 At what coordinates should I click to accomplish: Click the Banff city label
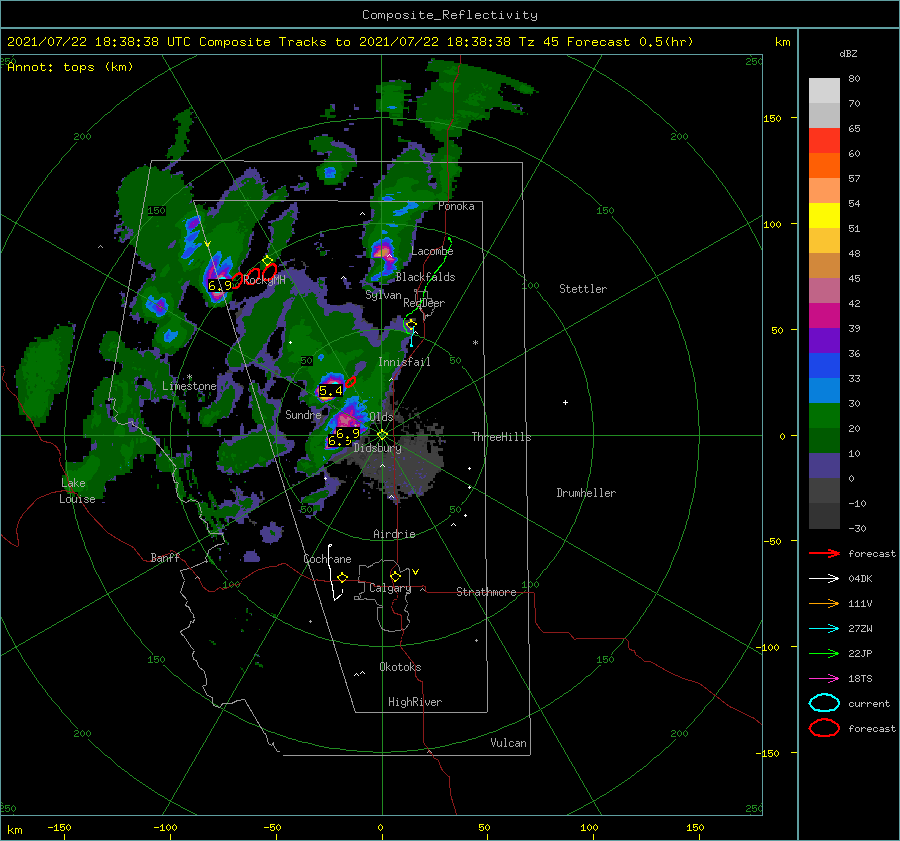coord(165,557)
